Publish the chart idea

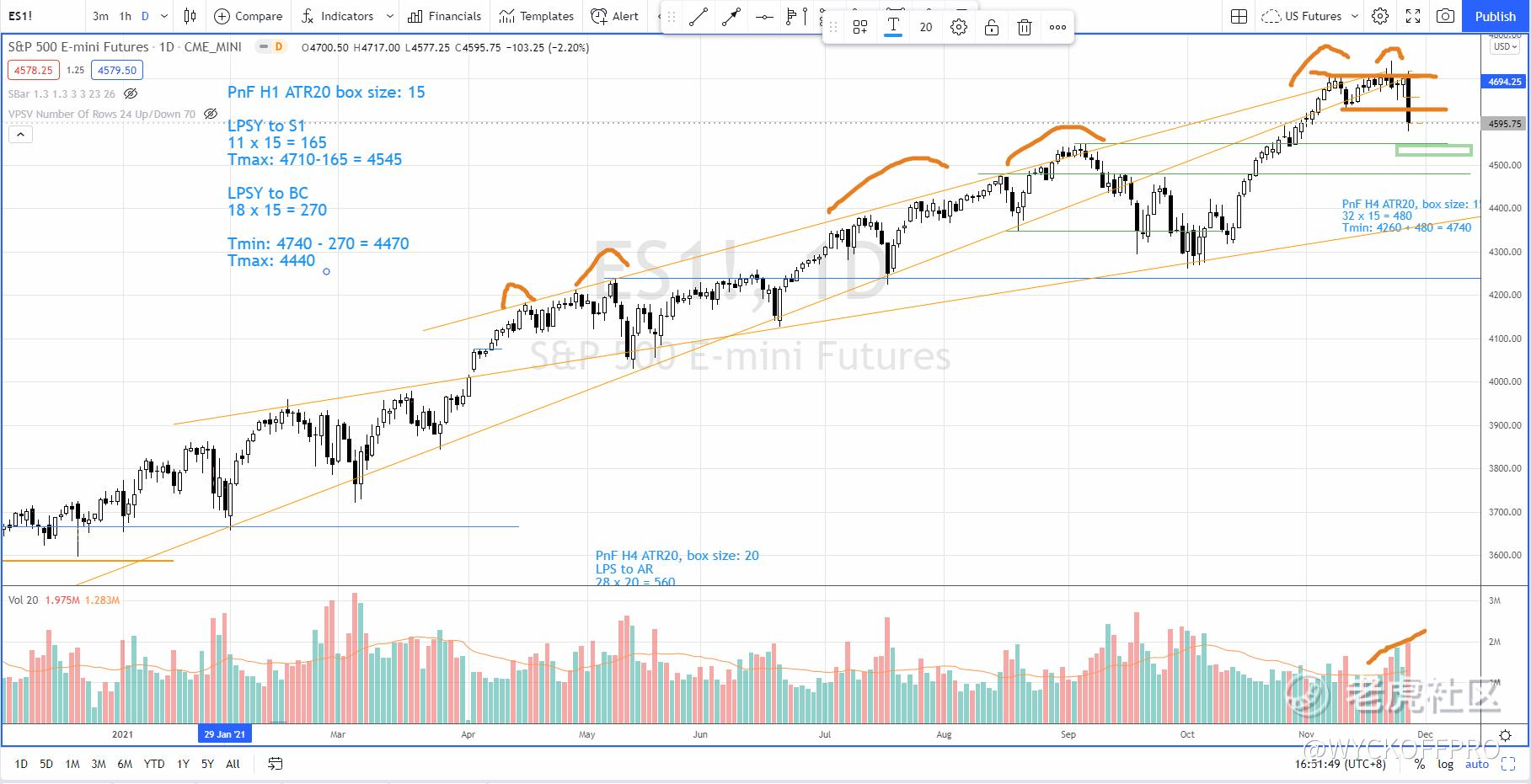click(x=1496, y=16)
